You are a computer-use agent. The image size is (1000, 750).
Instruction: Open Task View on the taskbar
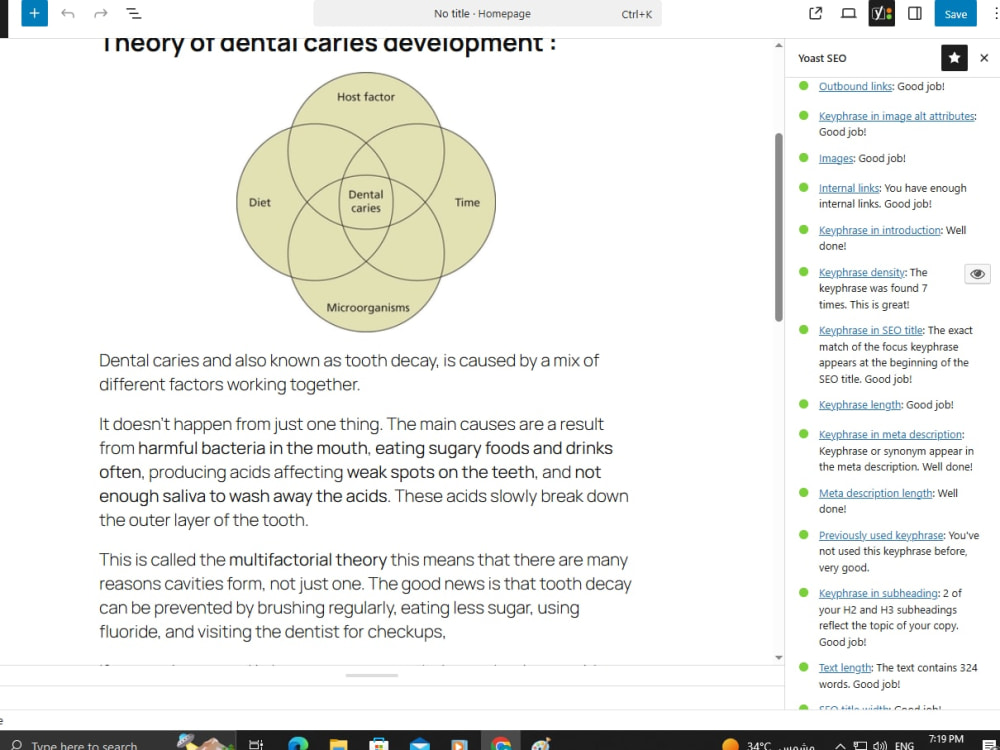click(256, 744)
